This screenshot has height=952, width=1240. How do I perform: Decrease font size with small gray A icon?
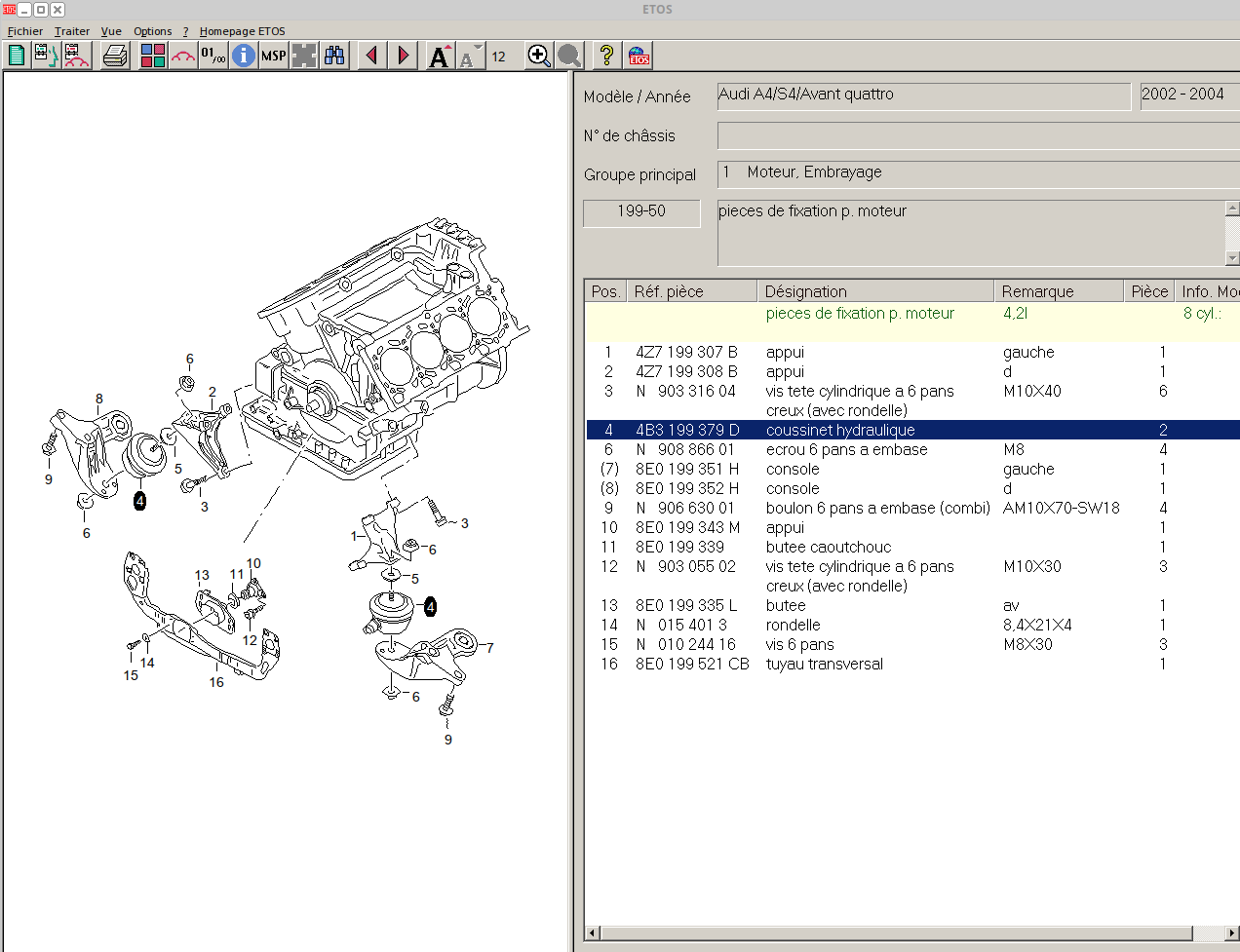[x=471, y=56]
